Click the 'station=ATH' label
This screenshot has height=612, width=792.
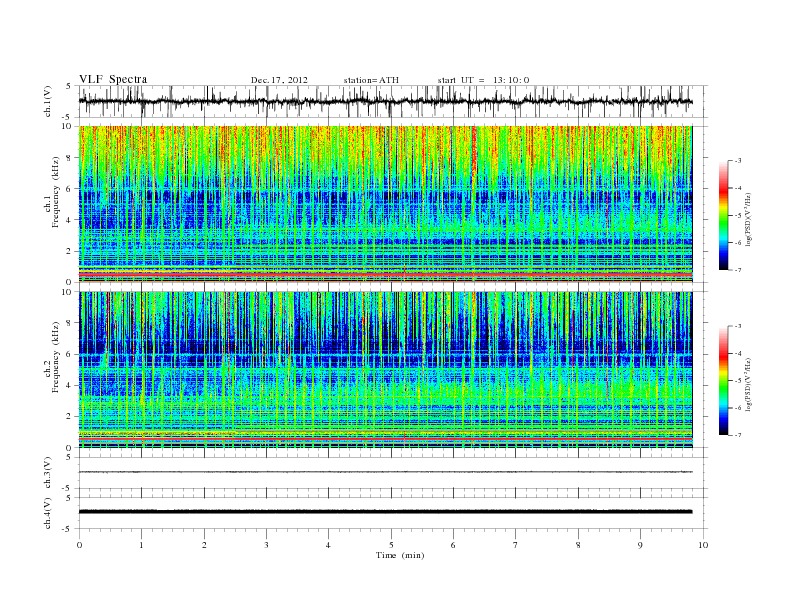click(x=371, y=80)
